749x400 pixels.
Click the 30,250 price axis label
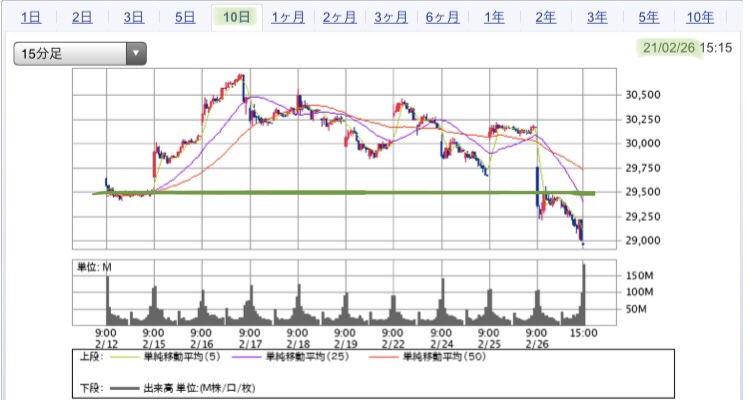click(643, 119)
